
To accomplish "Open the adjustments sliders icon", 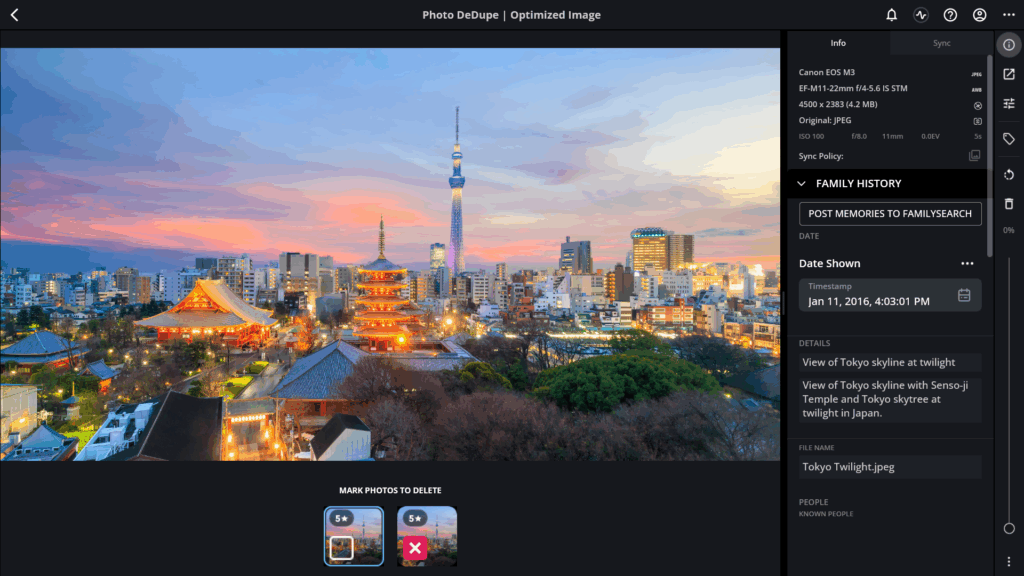I will point(1009,104).
